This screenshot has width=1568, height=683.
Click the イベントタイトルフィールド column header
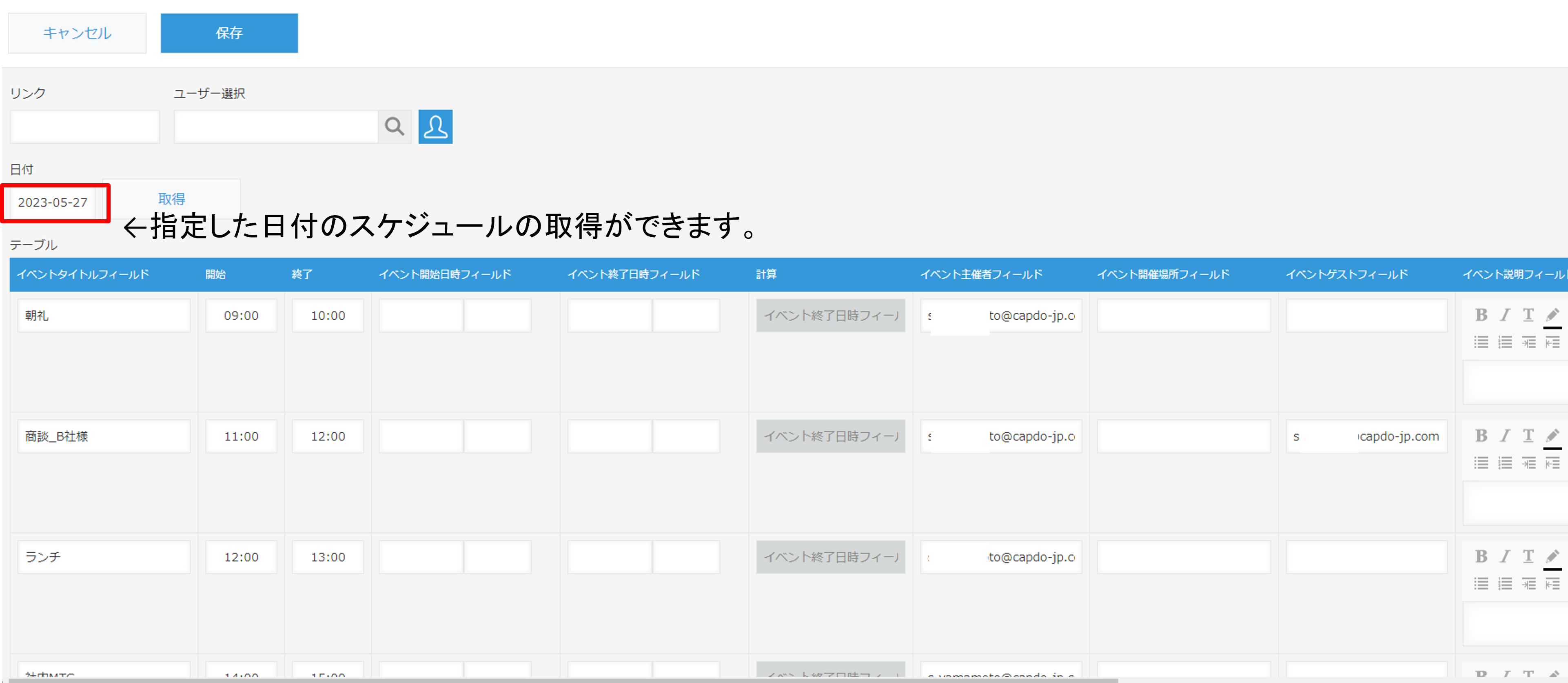click(83, 274)
